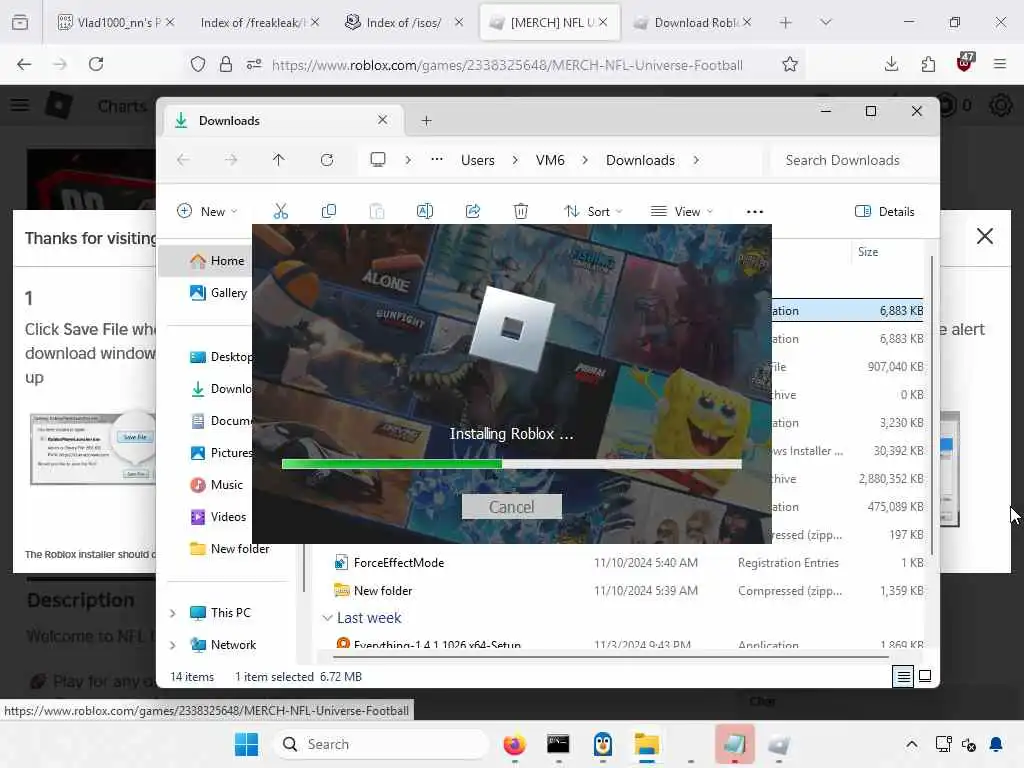
Task: Expand the chevron after Downloads breadcrumb
Action: tap(696, 160)
